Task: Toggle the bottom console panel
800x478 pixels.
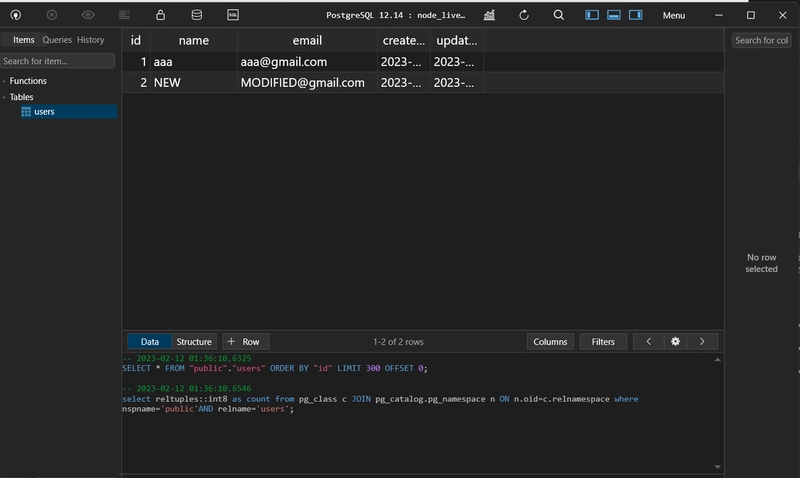Action: click(614, 15)
